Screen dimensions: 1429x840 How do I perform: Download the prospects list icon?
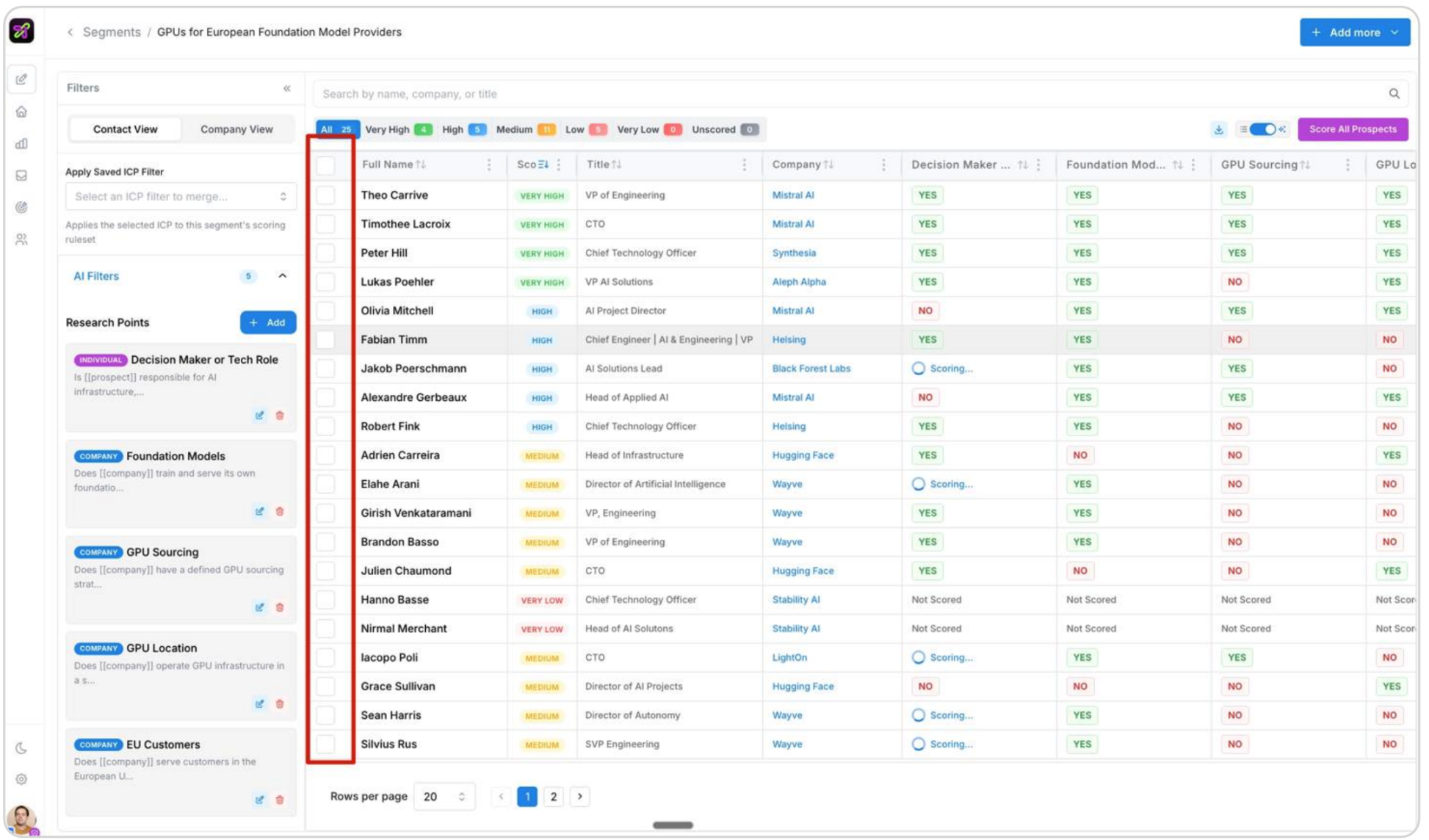pos(1219,130)
